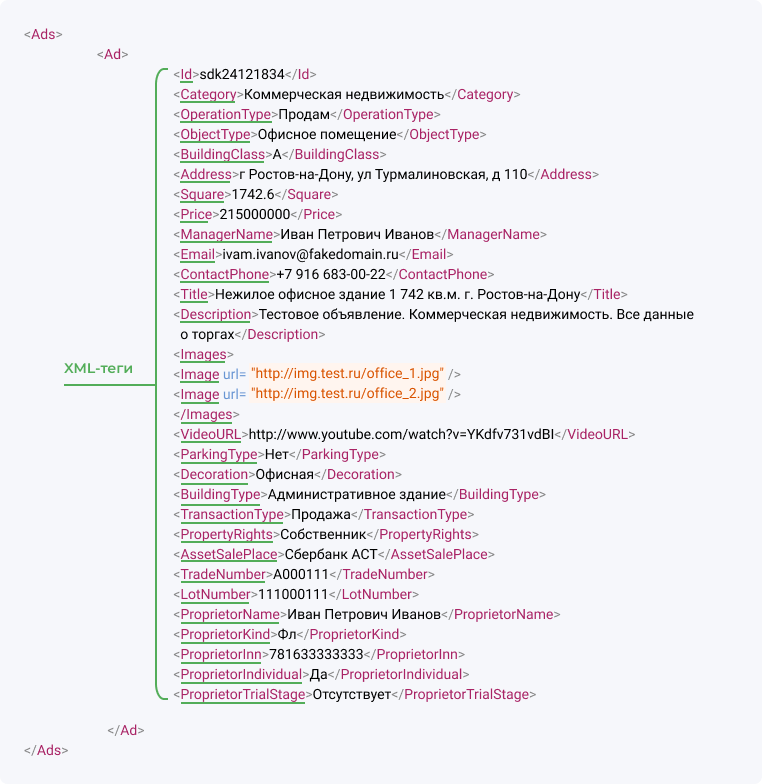Click the opening BuildingClass tag
This screenshot has height=784, width=762.
(x=222, y=154)
